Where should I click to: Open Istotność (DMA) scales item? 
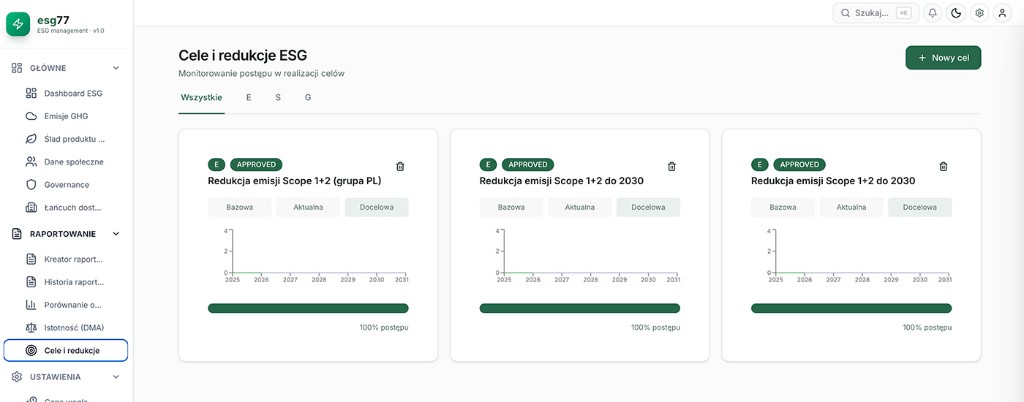pos(65,328)
